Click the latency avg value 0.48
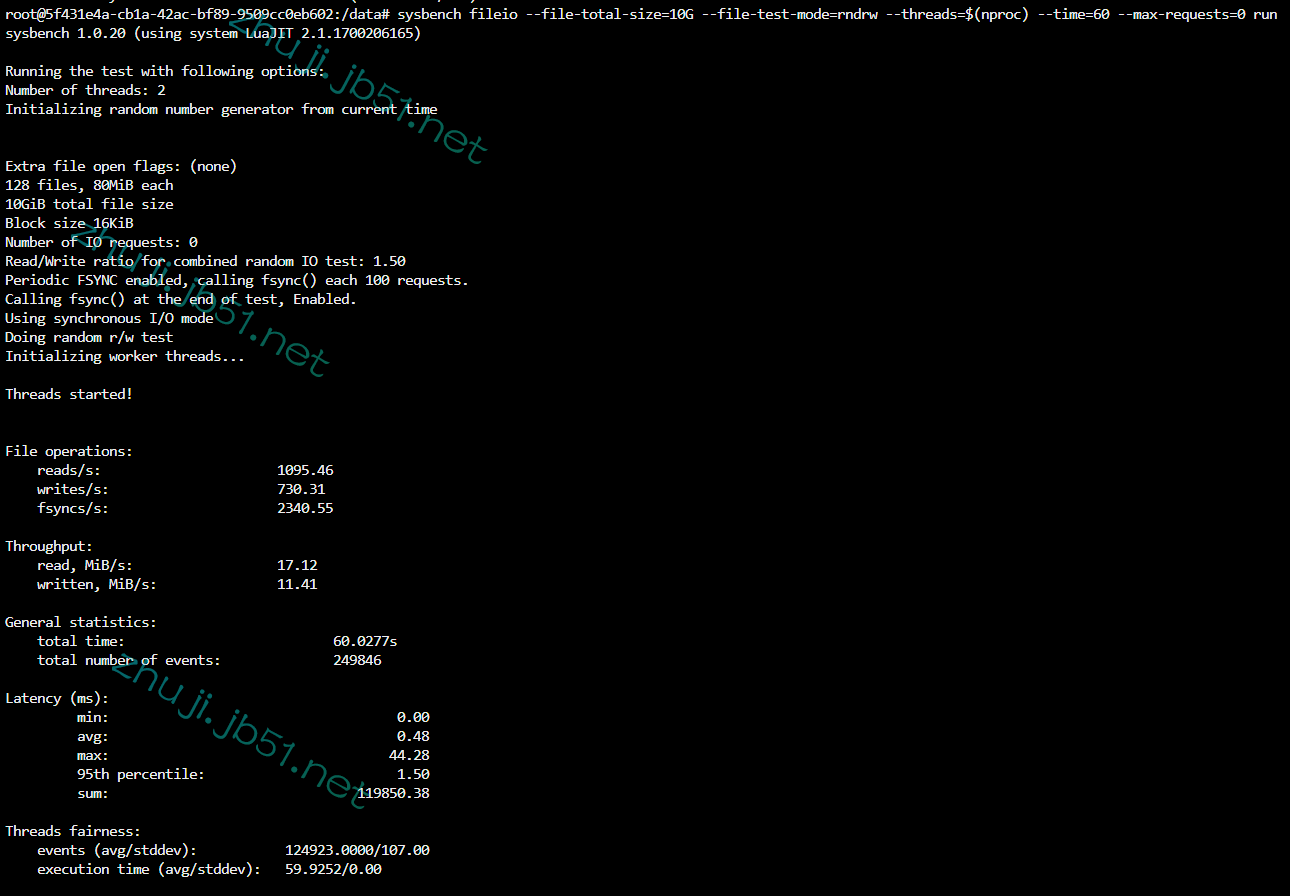 click(413, 736)
